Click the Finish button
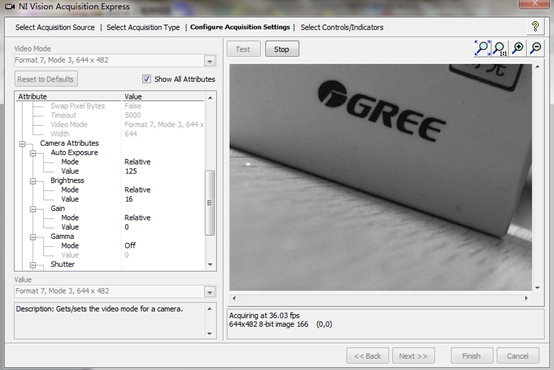Viewport: 554px width, 370px height. [x=472, y=356]
